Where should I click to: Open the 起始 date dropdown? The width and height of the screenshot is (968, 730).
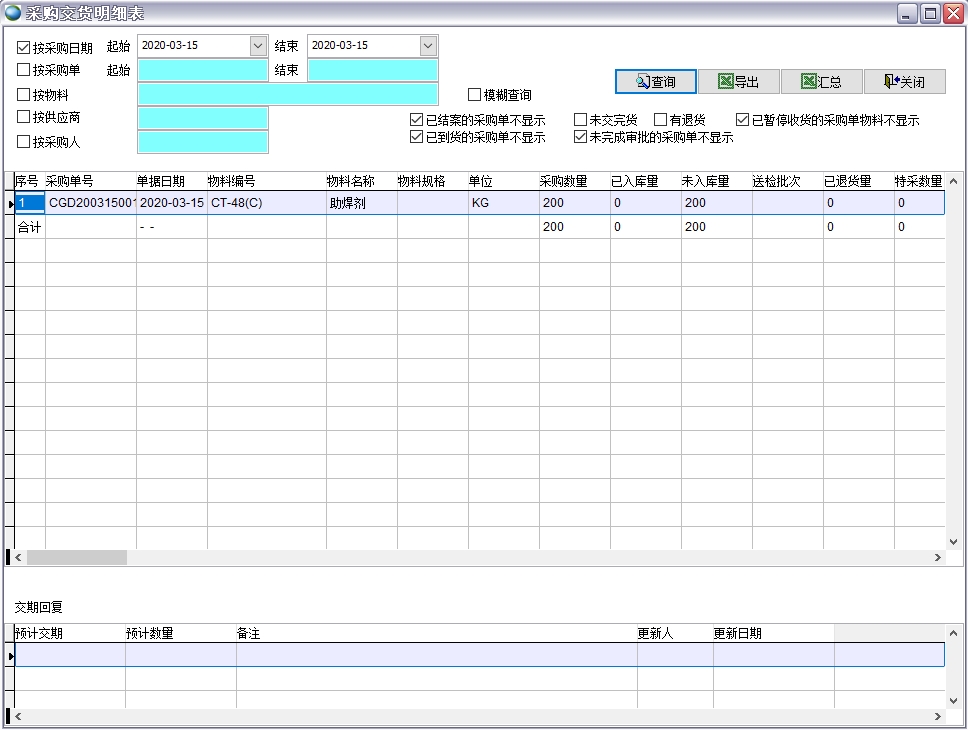point(258,46)
